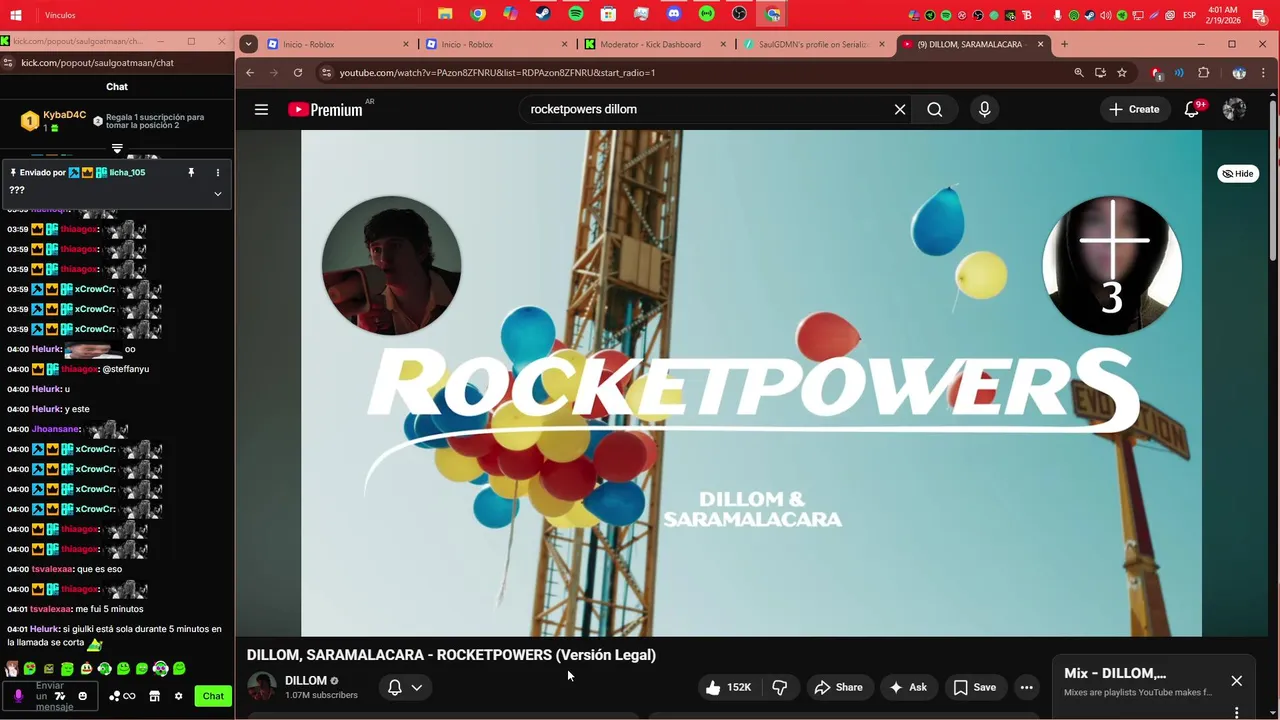This screenshot has width=1280, height=720.
Task: Open Windows notification center icon
Action: tap(1259, 15)
